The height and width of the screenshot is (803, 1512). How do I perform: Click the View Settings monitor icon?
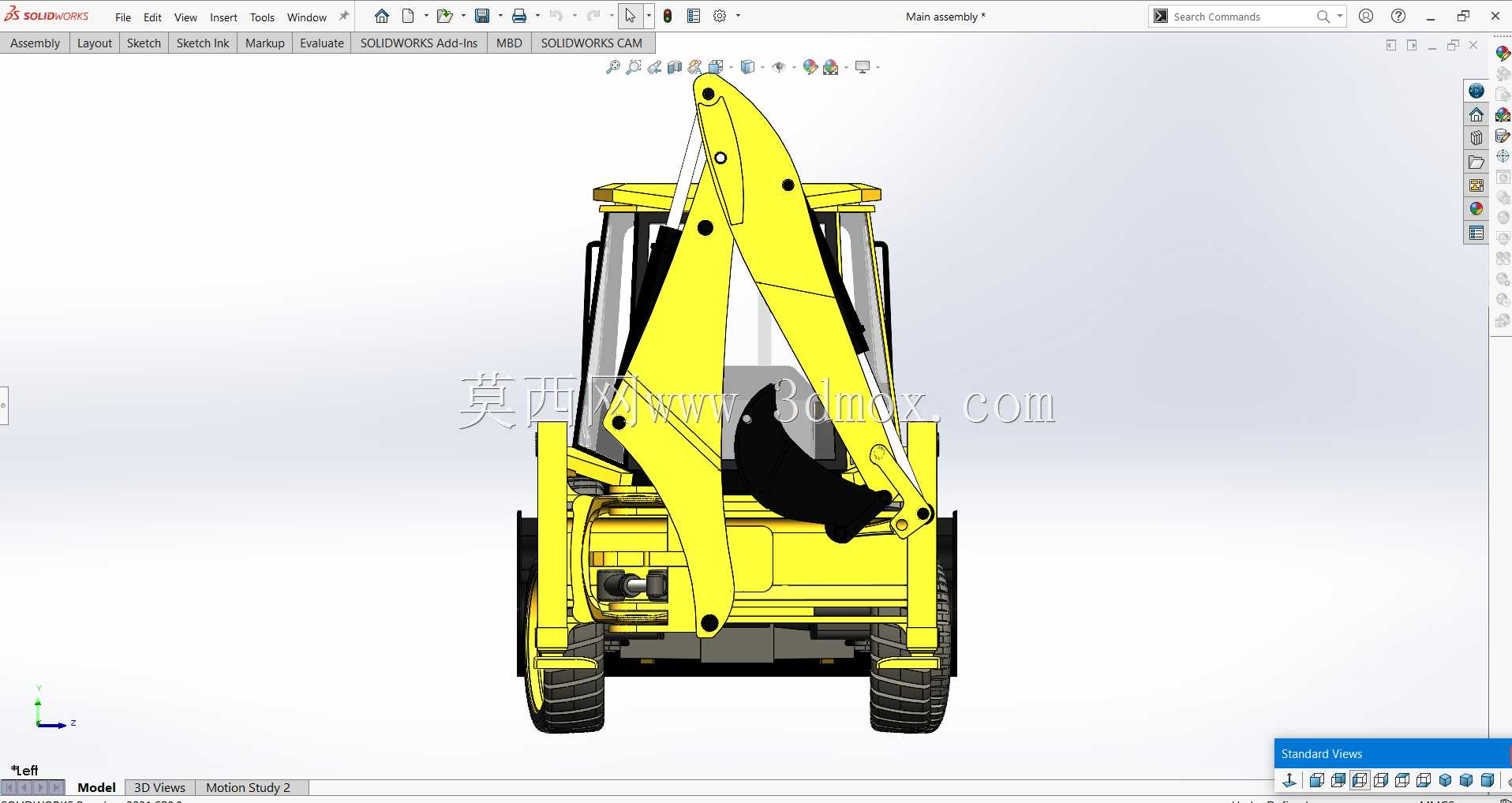tap(863, 67)
